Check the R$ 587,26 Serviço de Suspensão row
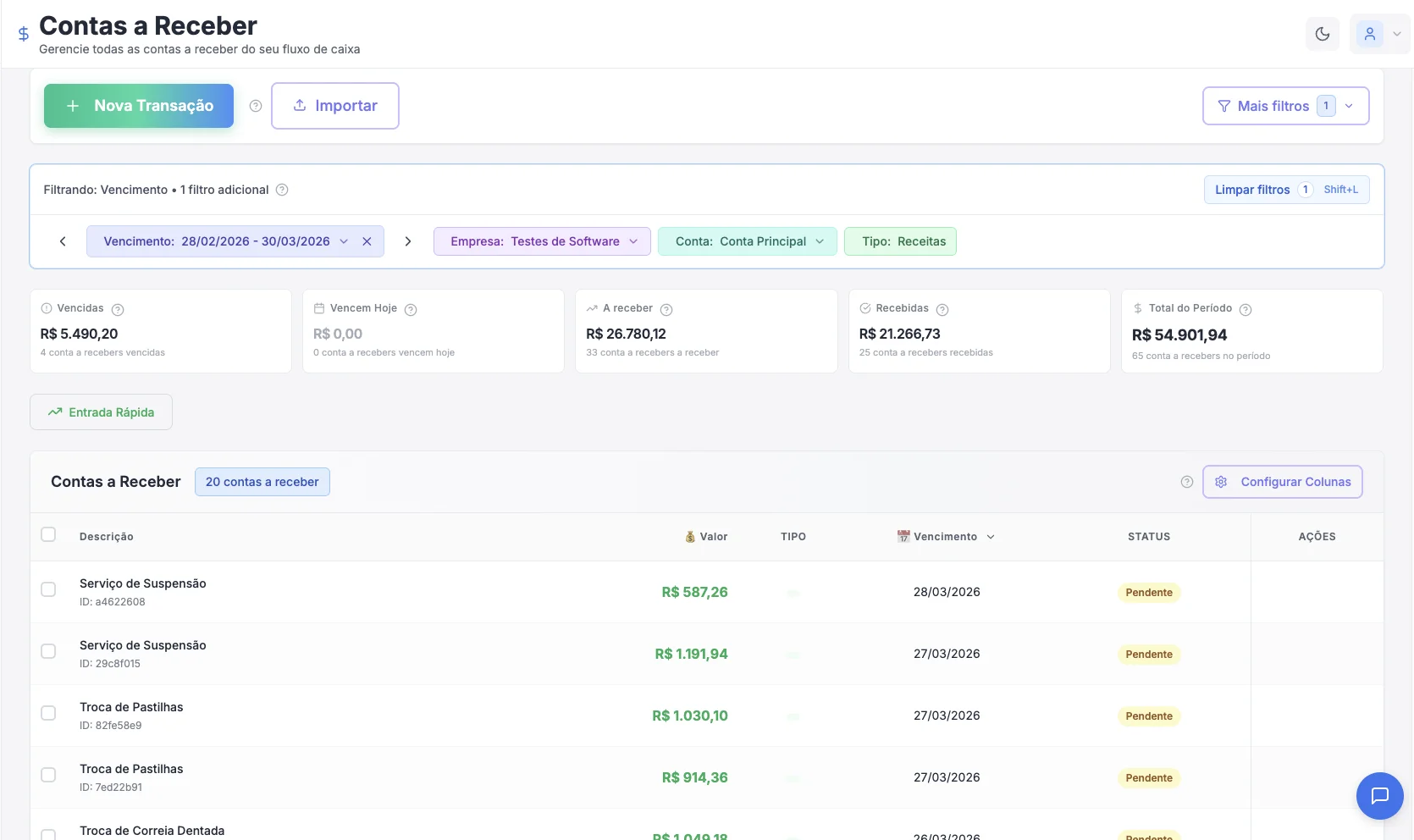The width and height of the screenshot is (1414, 840). click(x=48, y=589)
